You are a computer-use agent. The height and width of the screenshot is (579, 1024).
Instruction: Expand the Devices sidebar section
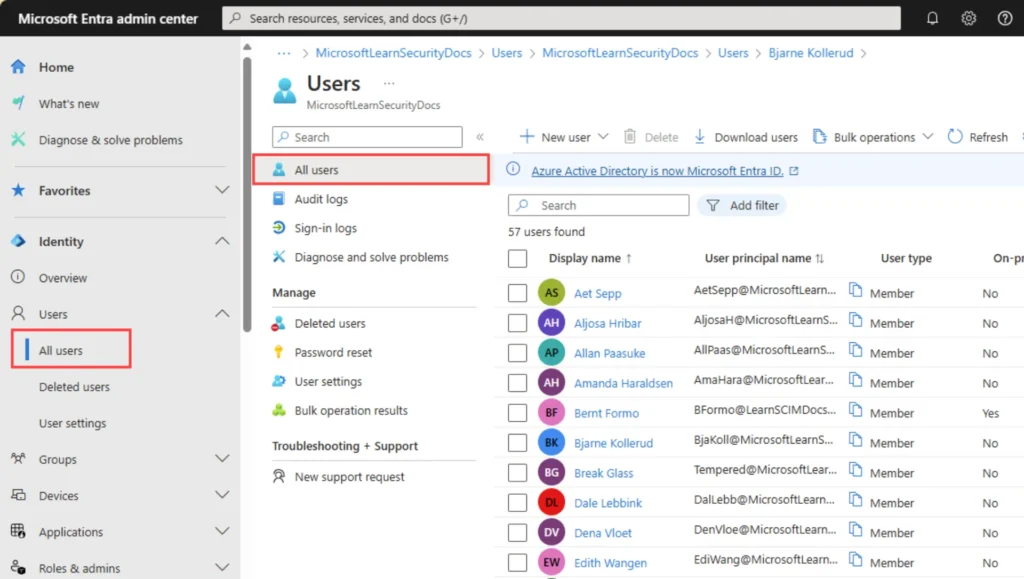[222, 495]
